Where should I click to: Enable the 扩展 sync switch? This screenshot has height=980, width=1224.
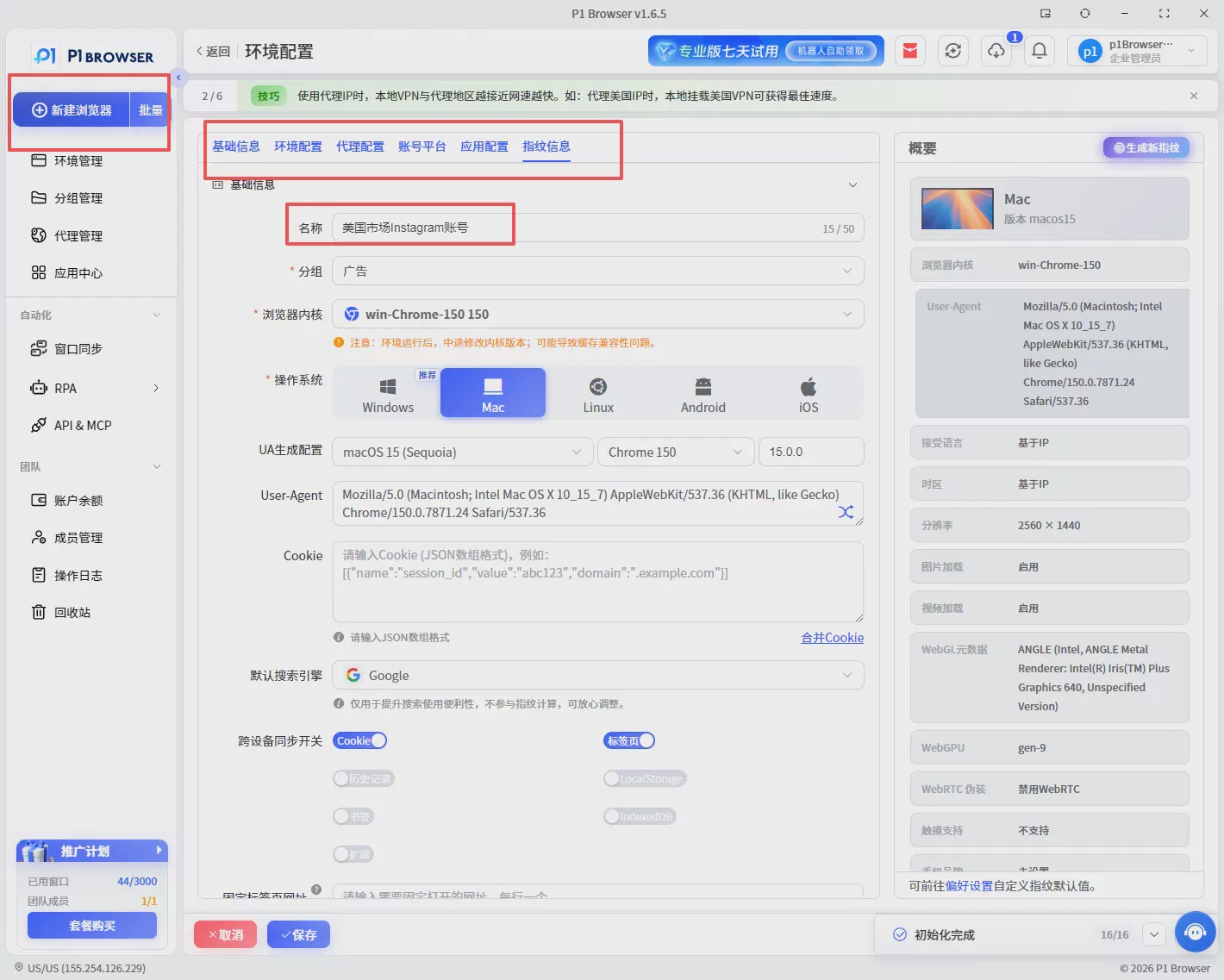(x=353, y=855)
